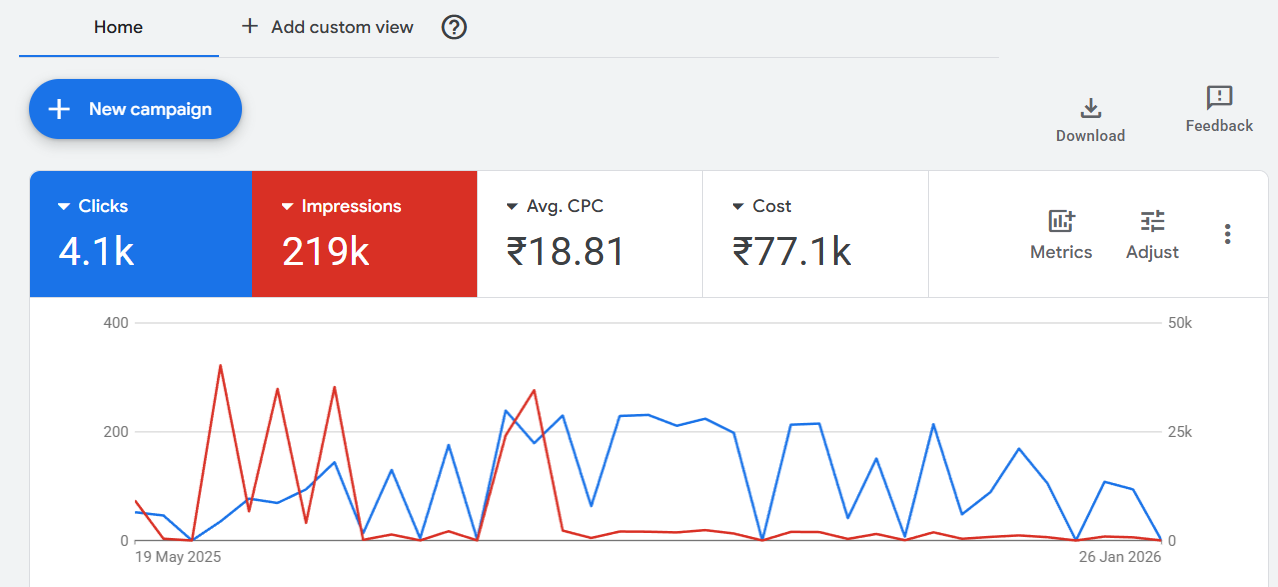Screen dimensions: 1278x587
Task: Enable the ₹77.1k Cost value on chart
Action: click(x=791, y=252)
